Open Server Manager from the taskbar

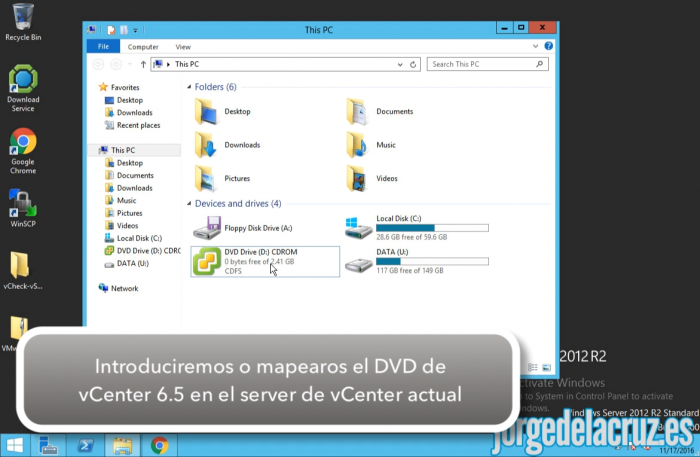click(48, 445)
